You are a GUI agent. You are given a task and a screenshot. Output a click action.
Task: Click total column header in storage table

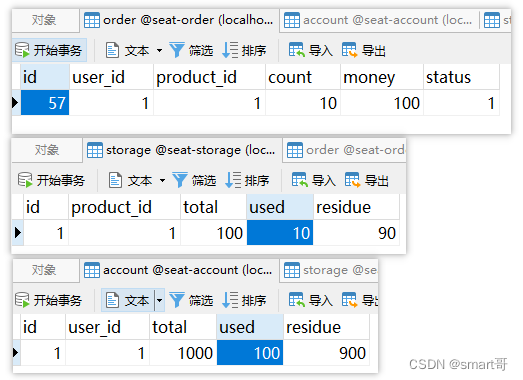[213, 207]
